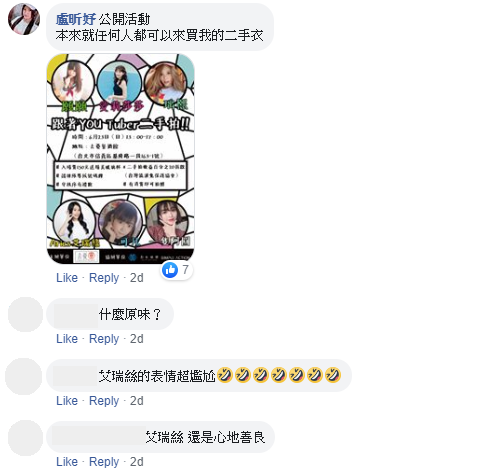Reply to the 艾瑞絲的表情超尷尬 comment
503x470 pixels.
(x=104, y=400)
